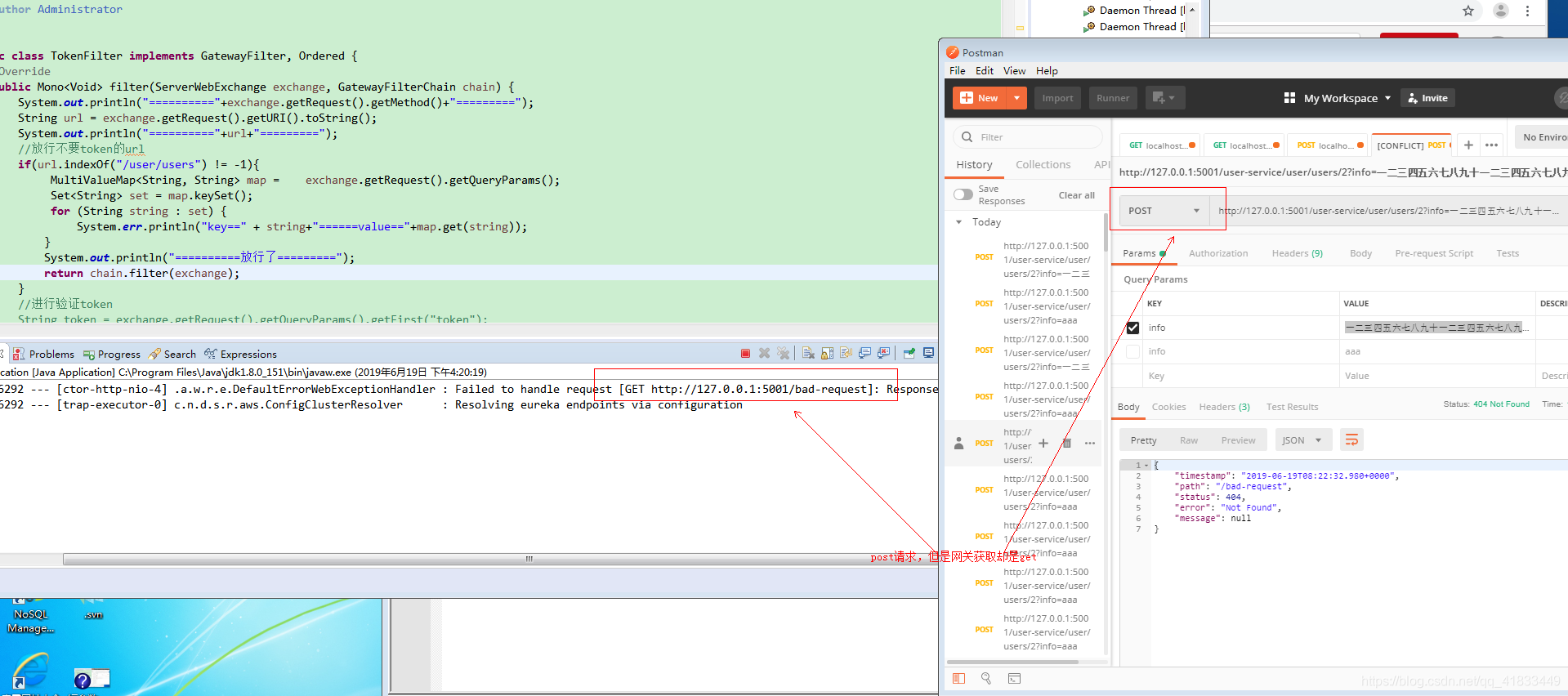Open the View menu in Postman
The image size is (1568, 696).
(1014, 71)
